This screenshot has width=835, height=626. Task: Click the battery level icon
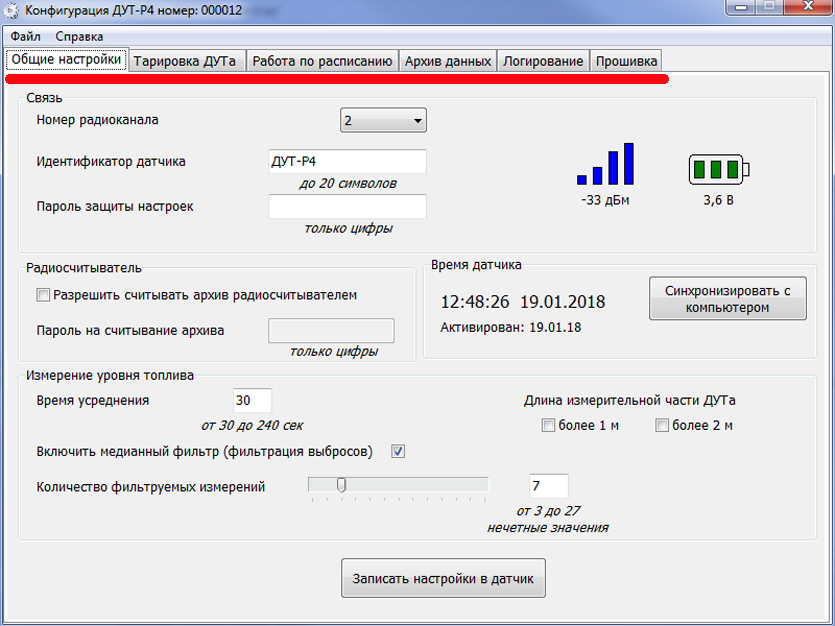719,169
